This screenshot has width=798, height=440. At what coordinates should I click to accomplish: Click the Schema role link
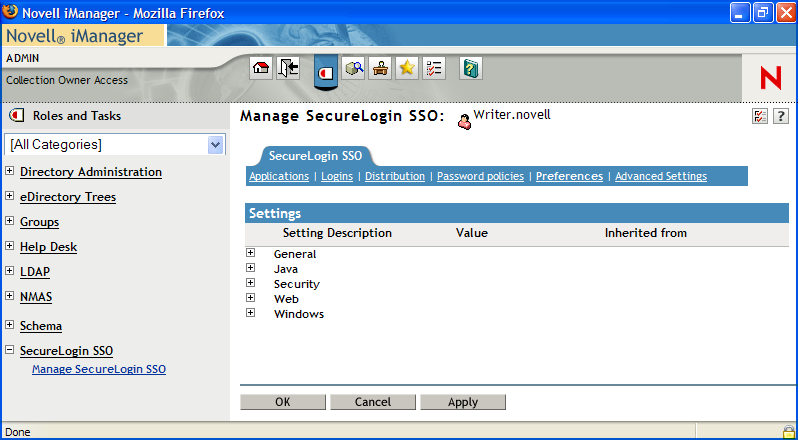(41, 326)
